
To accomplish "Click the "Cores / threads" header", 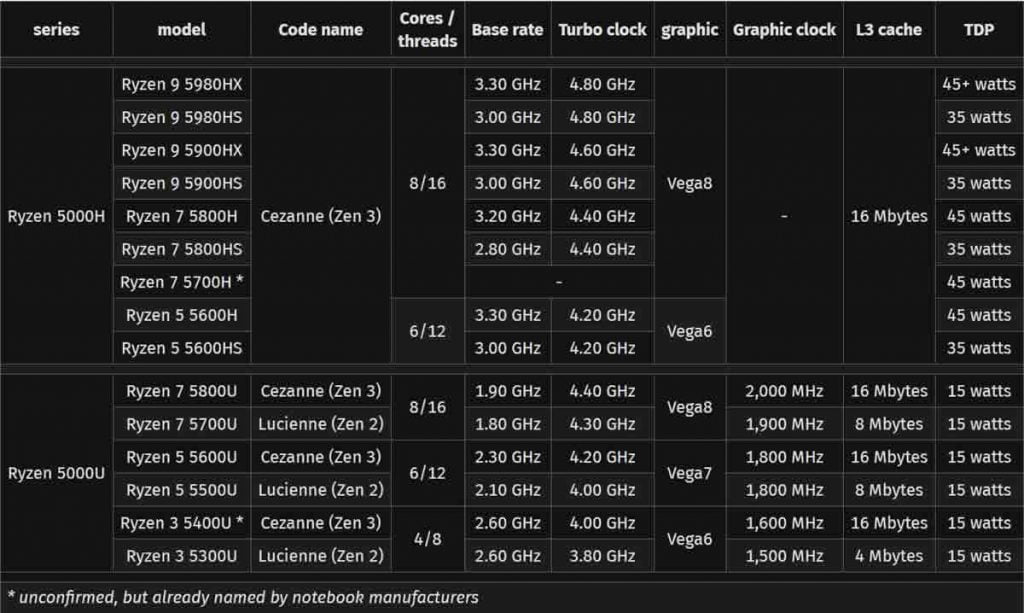I will [428, 30].
